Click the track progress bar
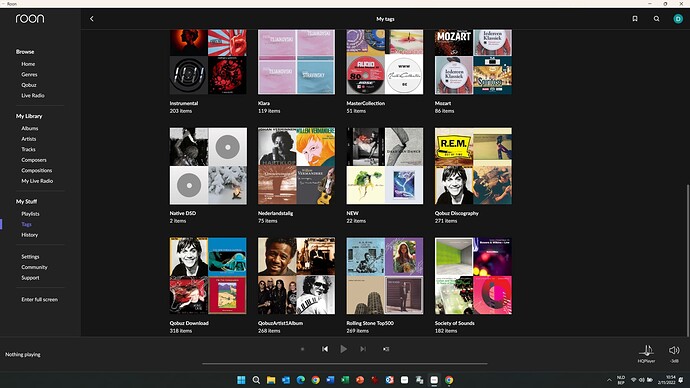The height and width of the screenshot is (388, 690). point(345,364)
